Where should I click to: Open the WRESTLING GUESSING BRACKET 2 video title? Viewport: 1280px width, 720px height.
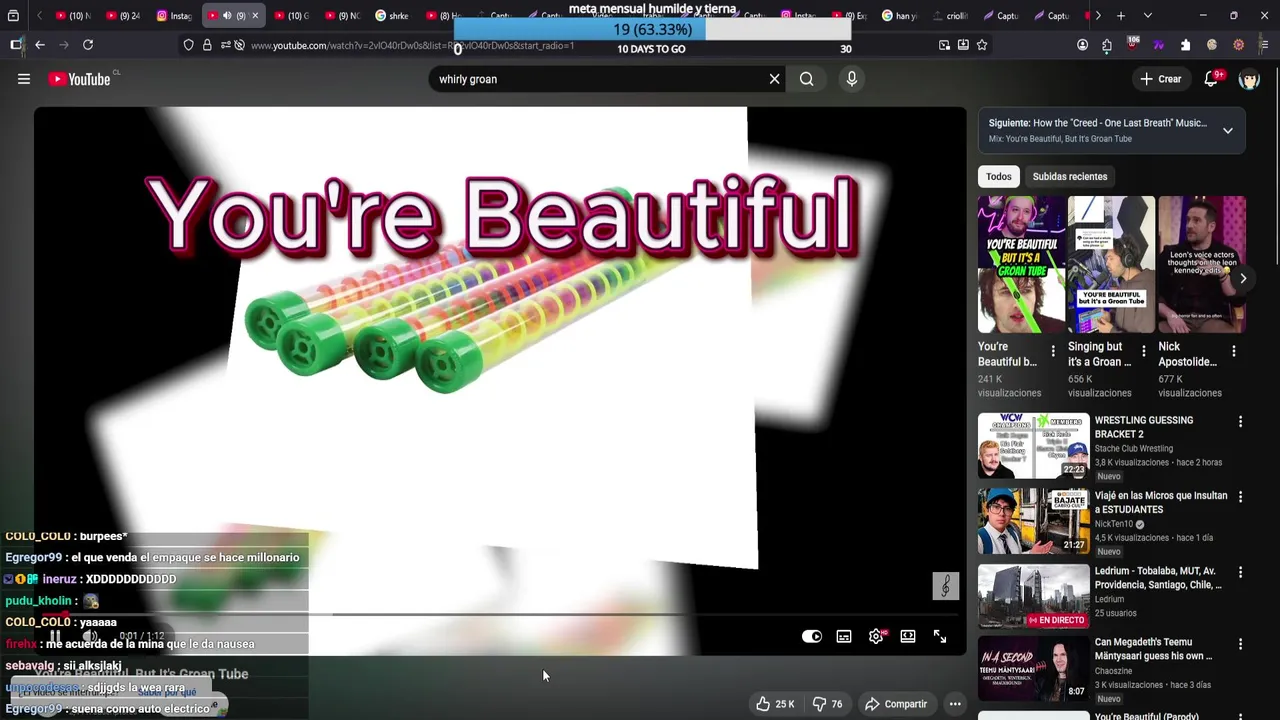[1144, 427]
